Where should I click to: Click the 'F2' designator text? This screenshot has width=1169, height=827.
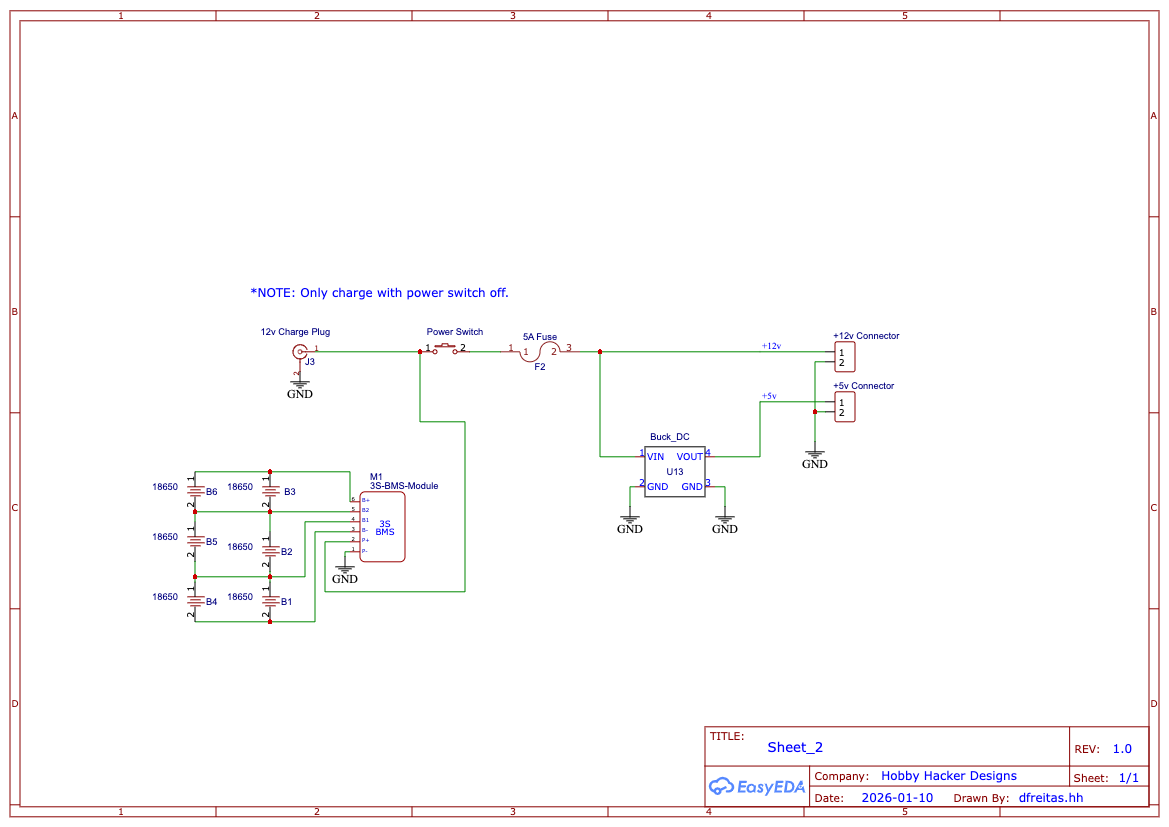[540, 367]
